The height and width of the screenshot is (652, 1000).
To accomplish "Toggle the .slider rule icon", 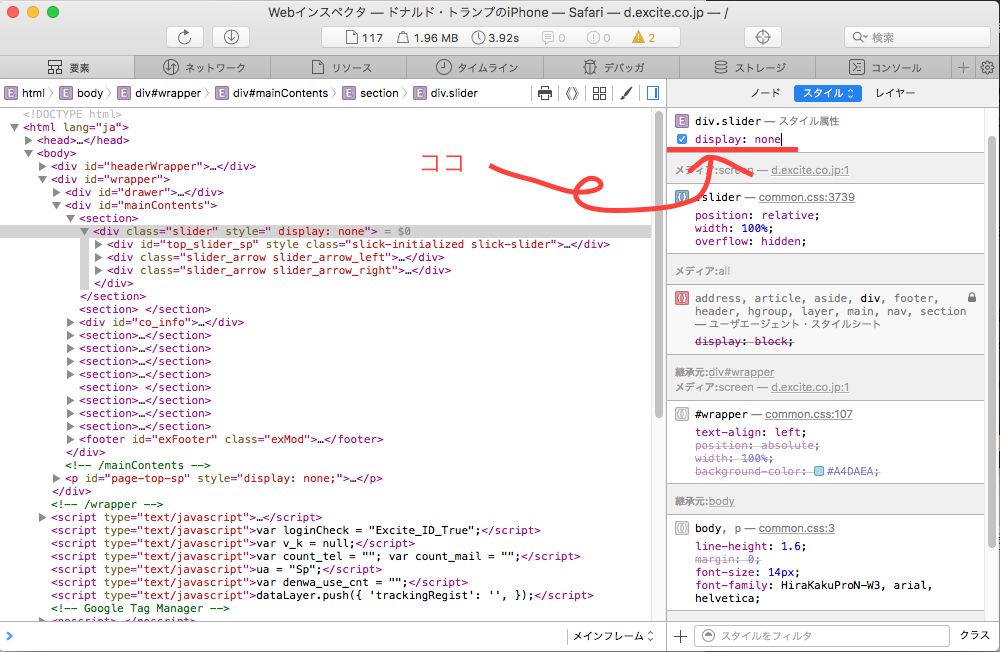I will pos(682,197).
